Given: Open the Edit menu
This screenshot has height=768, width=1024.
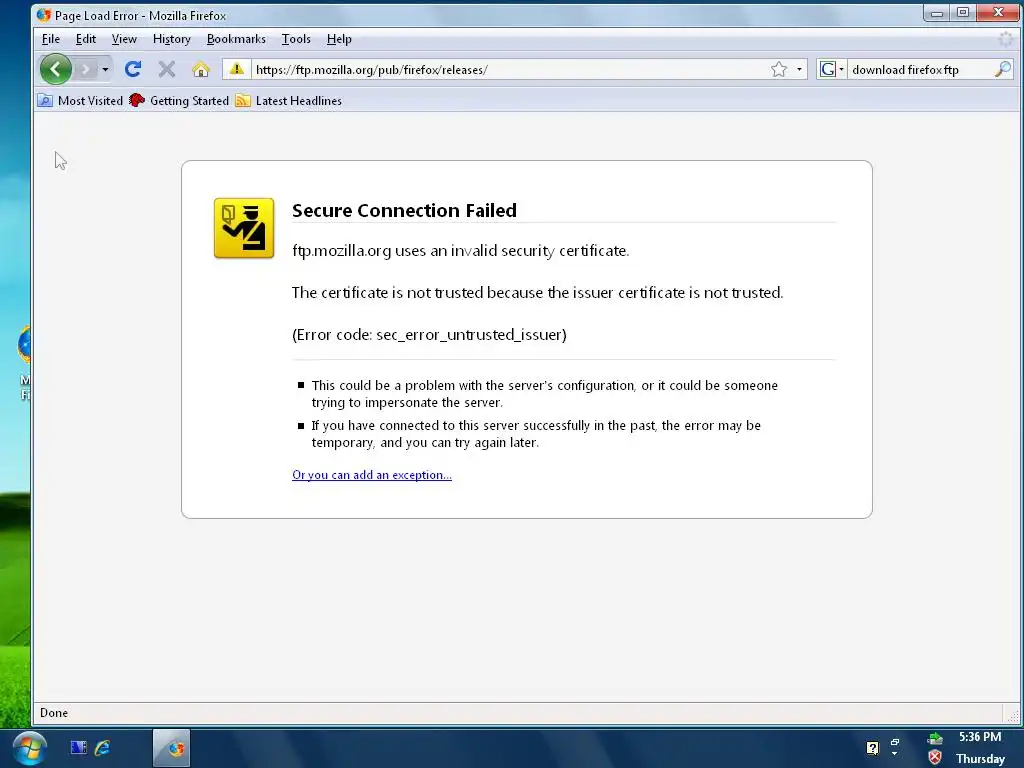Looking at the screenshot, I should (x=86, y=39).
